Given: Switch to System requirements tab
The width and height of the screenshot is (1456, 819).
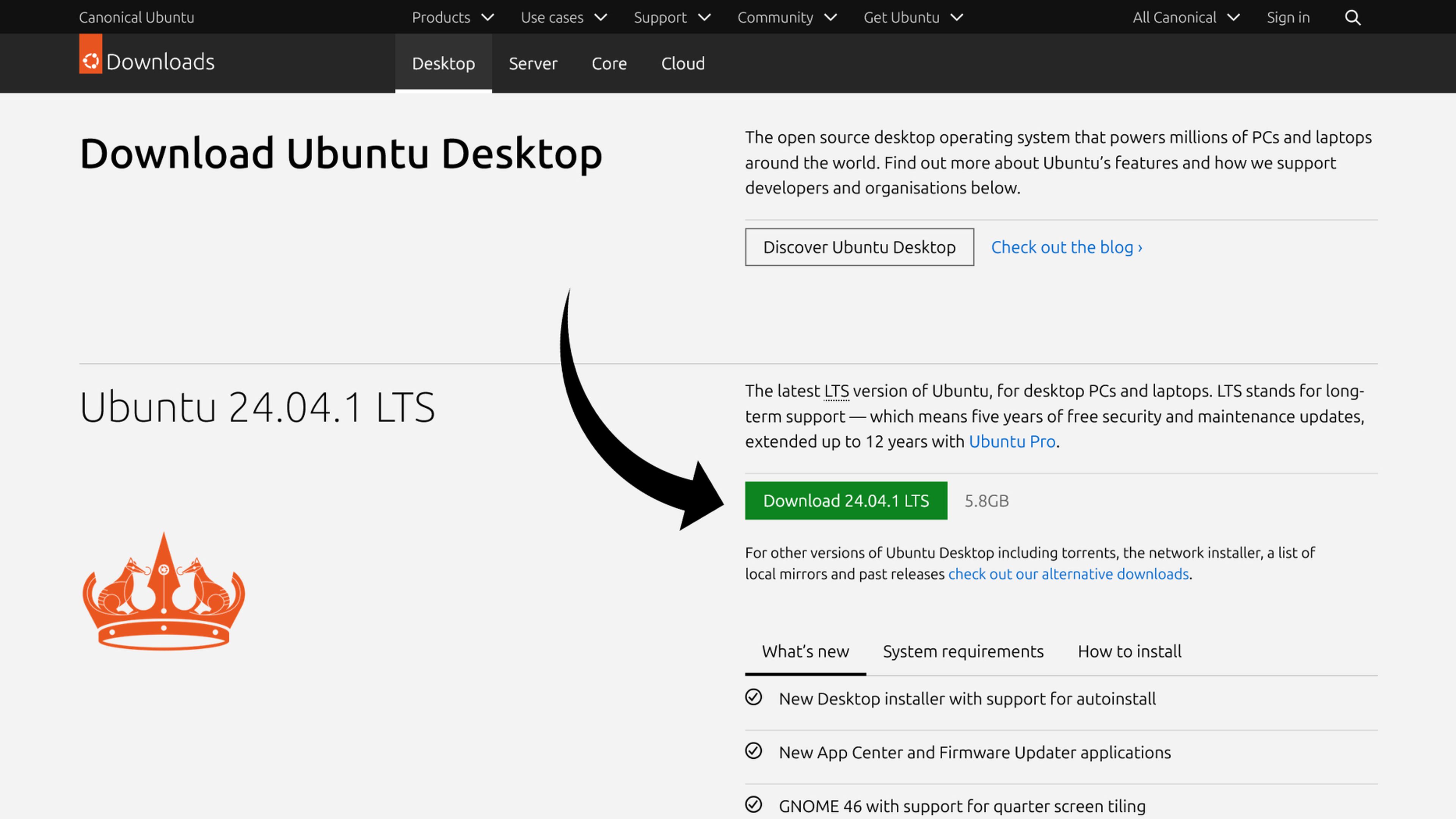Looking at the screenshot, I should coord(963,652).
